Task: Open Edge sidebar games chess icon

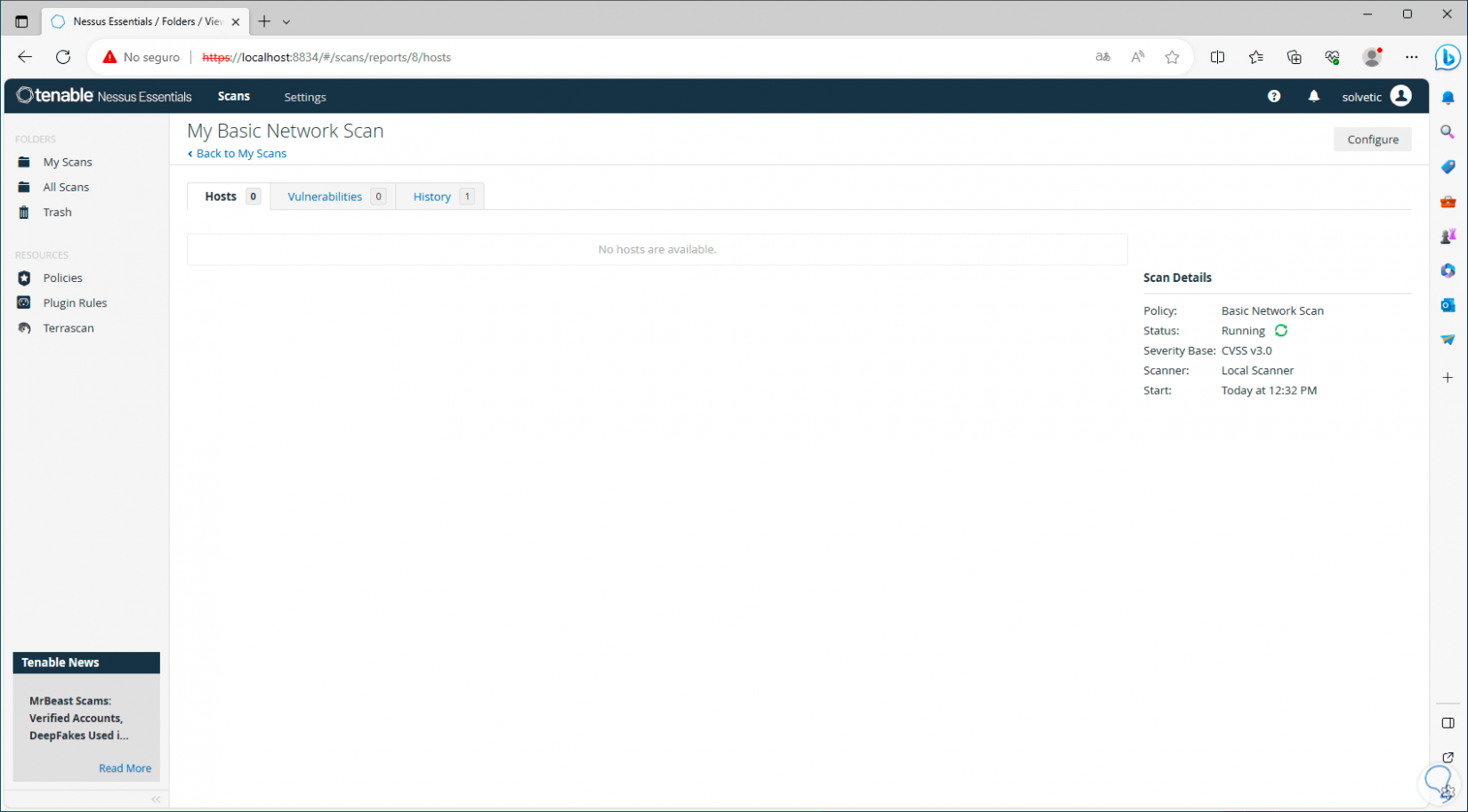Action: (1448, 237)
